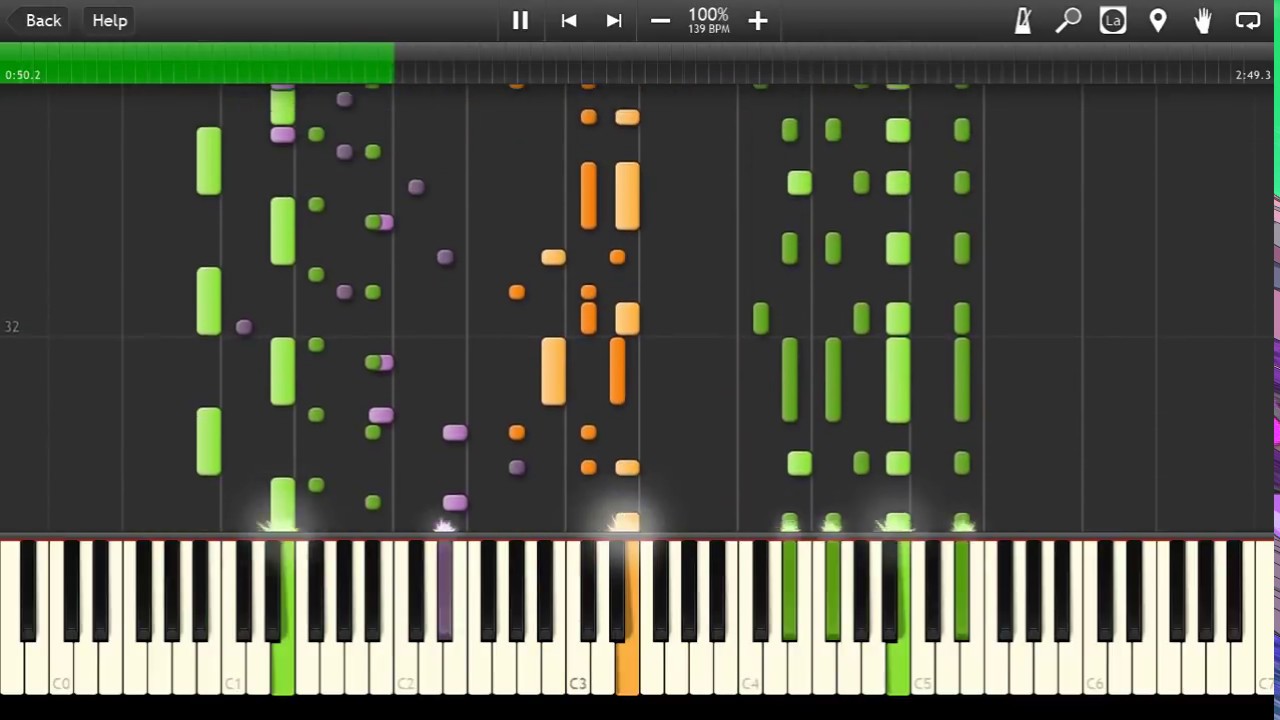Play the highlighted purple black key
Screen dimensions: 1280x720
(x=445, y=590)
